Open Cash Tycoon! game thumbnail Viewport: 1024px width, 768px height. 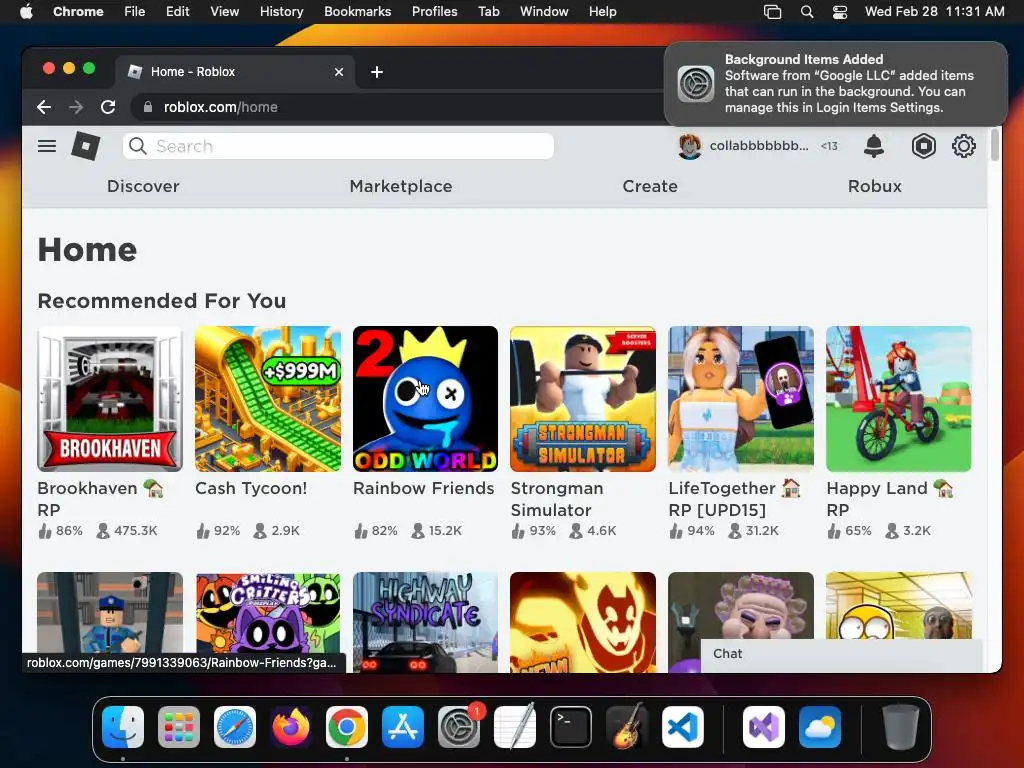click(x=268, y=399)
